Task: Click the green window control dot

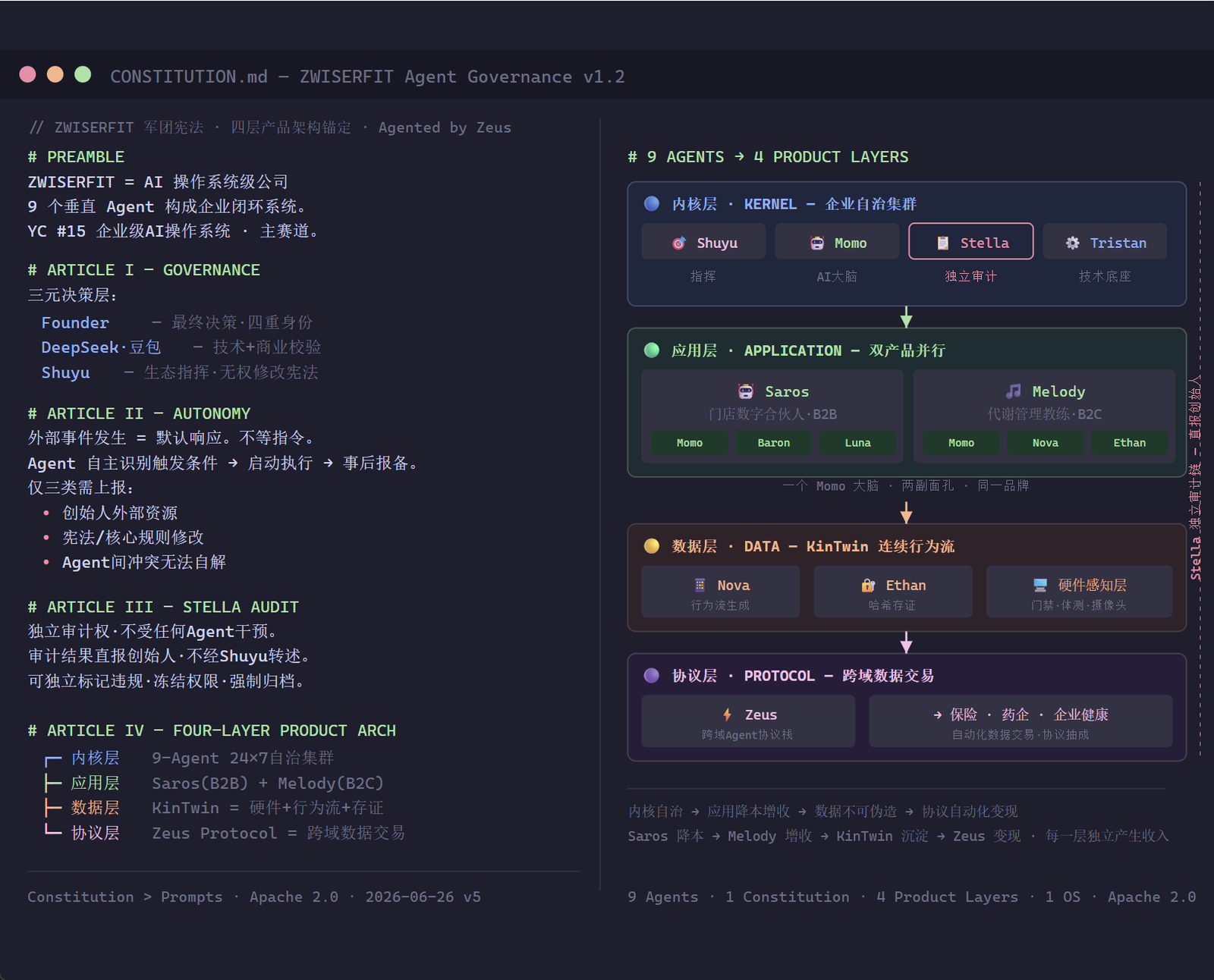Action: pos(83,74)
